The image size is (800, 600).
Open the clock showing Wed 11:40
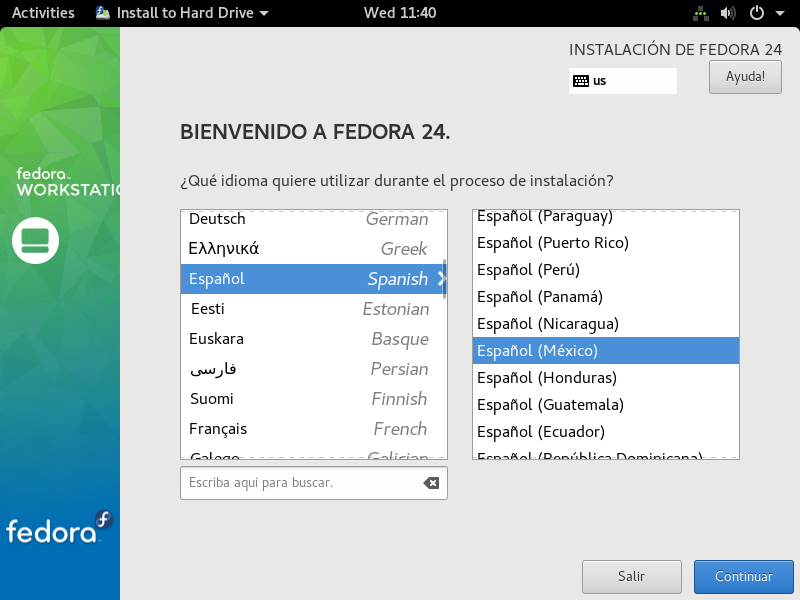point(400,13)
